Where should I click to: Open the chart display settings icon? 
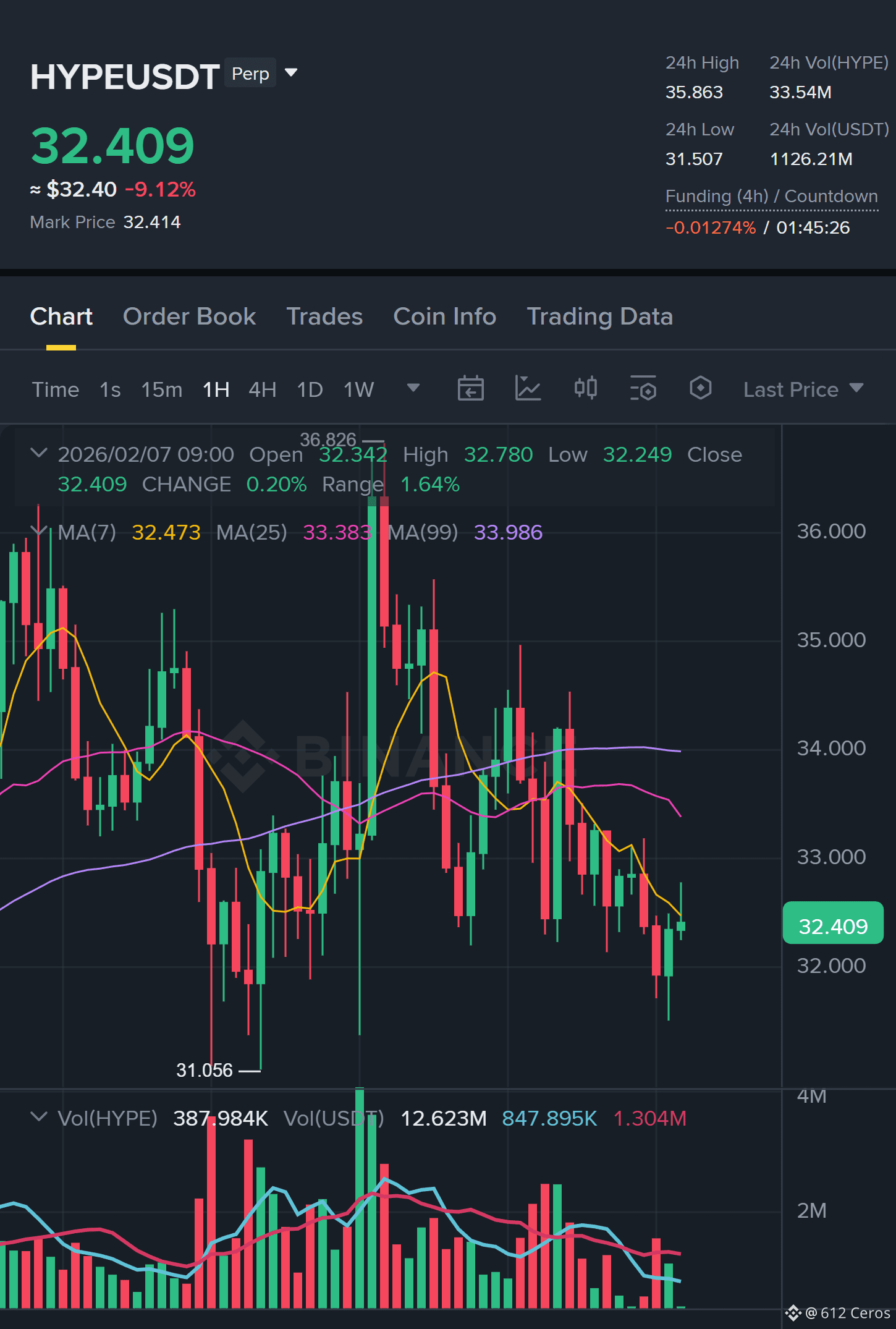[643, 389]
